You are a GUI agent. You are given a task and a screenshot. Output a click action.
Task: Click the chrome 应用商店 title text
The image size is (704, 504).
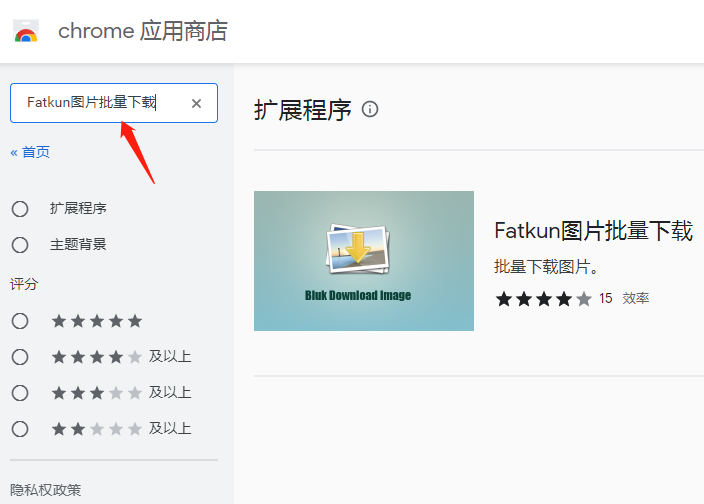(x=142, y=32)
